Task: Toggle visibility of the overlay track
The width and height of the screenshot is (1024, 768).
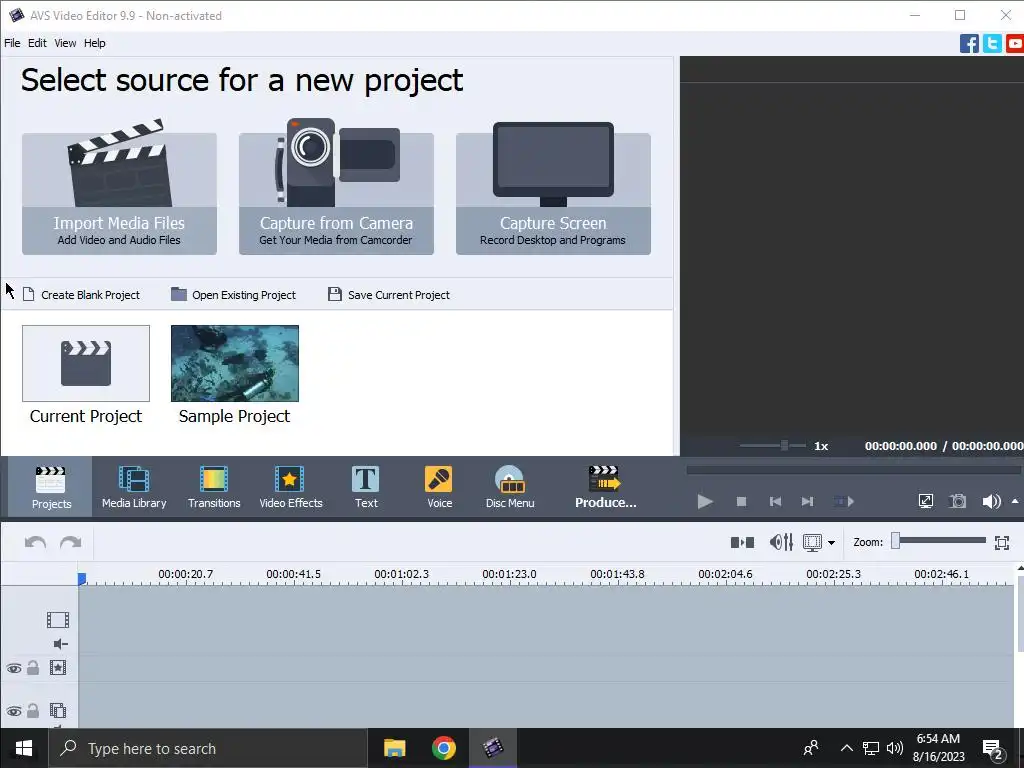Action: pos(14,711)
